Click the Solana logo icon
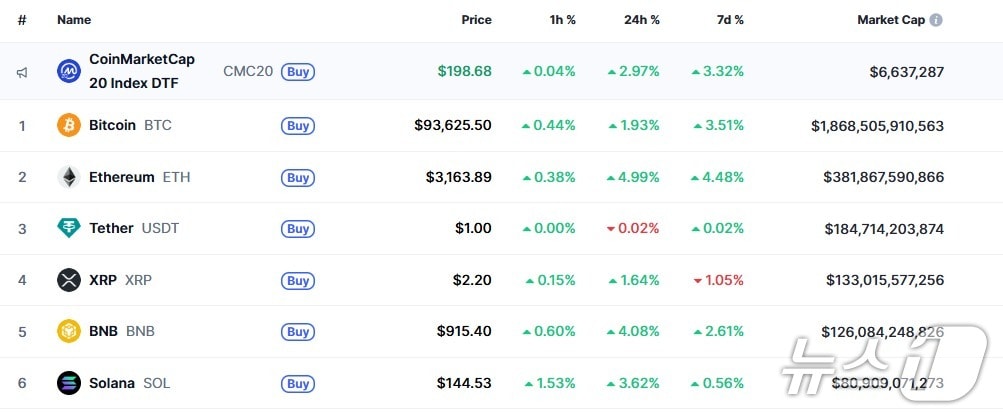Viewport: 1003px width, 417px height. tap(69, 383)
